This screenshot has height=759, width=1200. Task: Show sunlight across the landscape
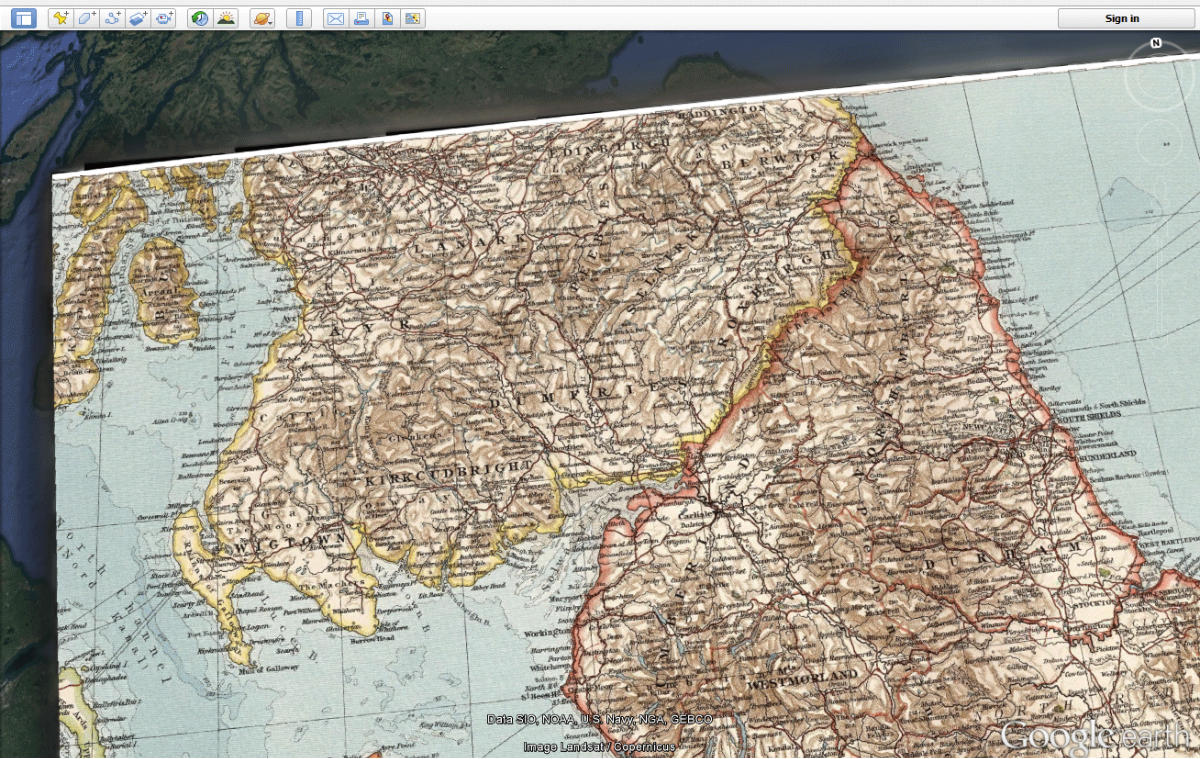coord(226,18)
